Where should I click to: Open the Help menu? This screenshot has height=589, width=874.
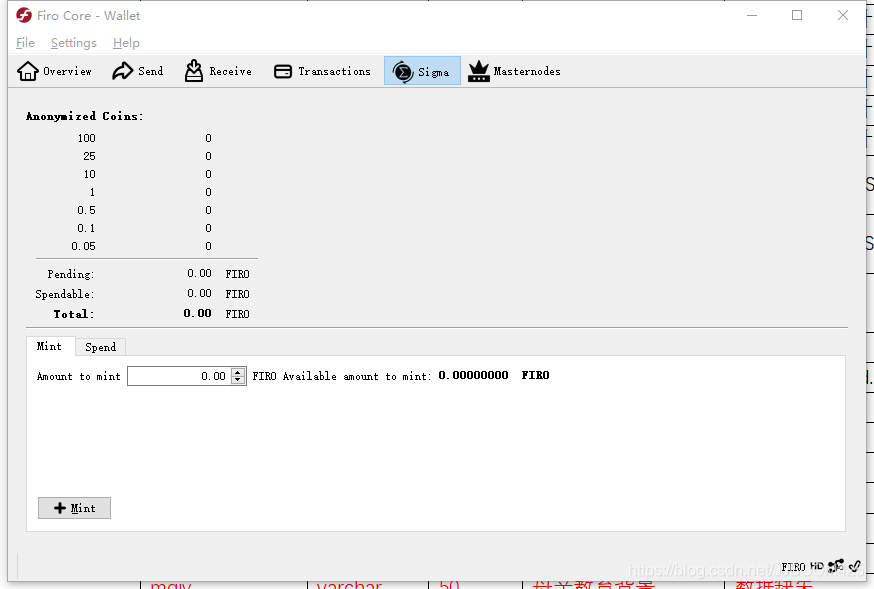126,43
